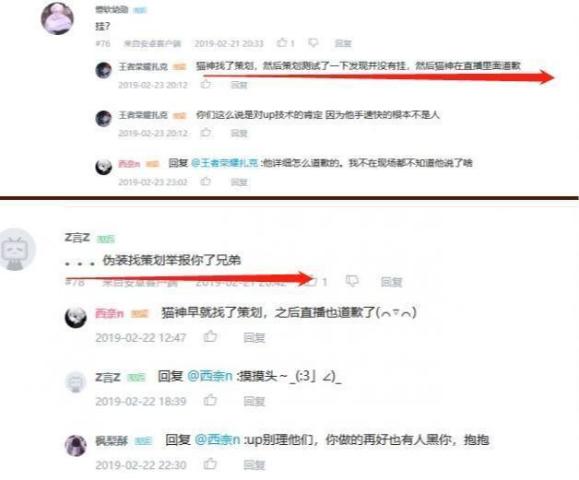Viewport: 579px width, 480px height.
Task: Open Z言Z's default Bilibili TV avatar
Action: [x=16, y=250]
